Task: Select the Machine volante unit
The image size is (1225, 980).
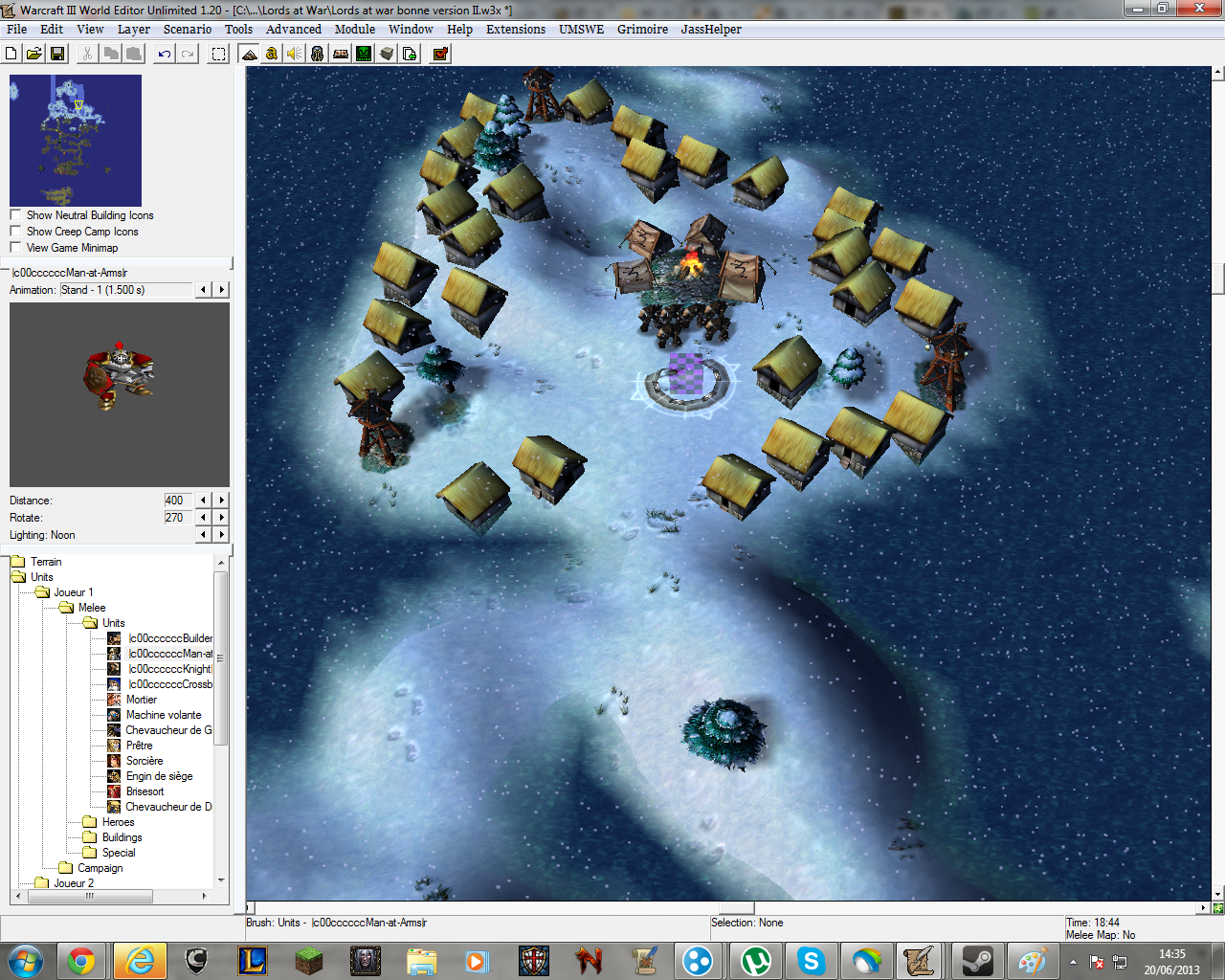Action: pyautogui.click(x=164, y=715)
